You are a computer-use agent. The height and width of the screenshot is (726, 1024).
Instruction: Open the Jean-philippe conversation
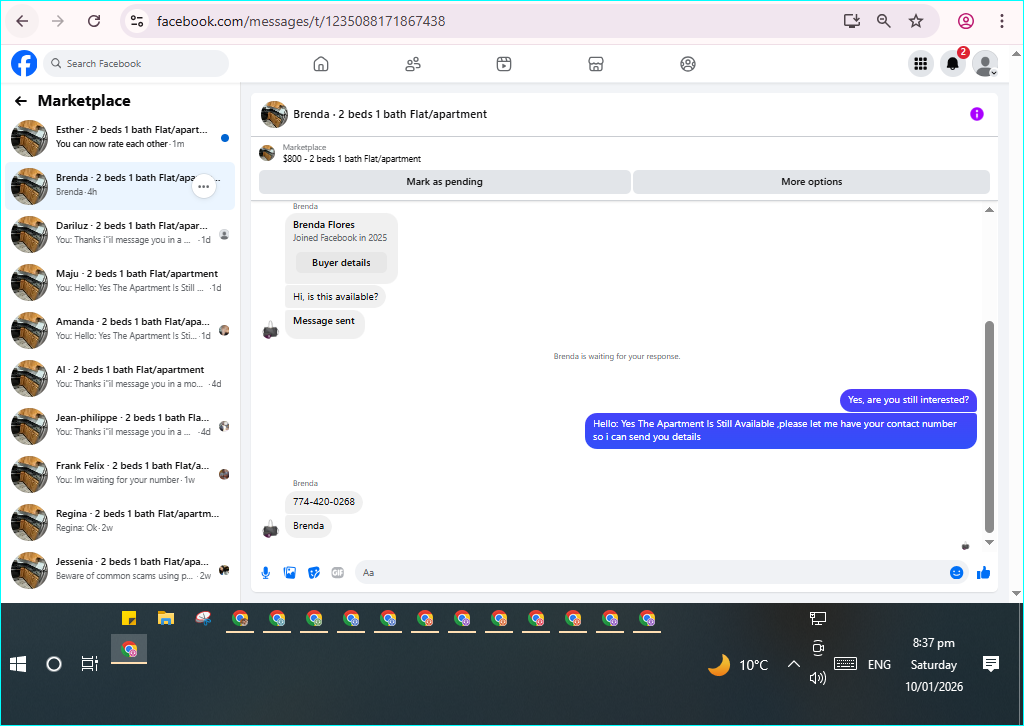pos(120,426)
